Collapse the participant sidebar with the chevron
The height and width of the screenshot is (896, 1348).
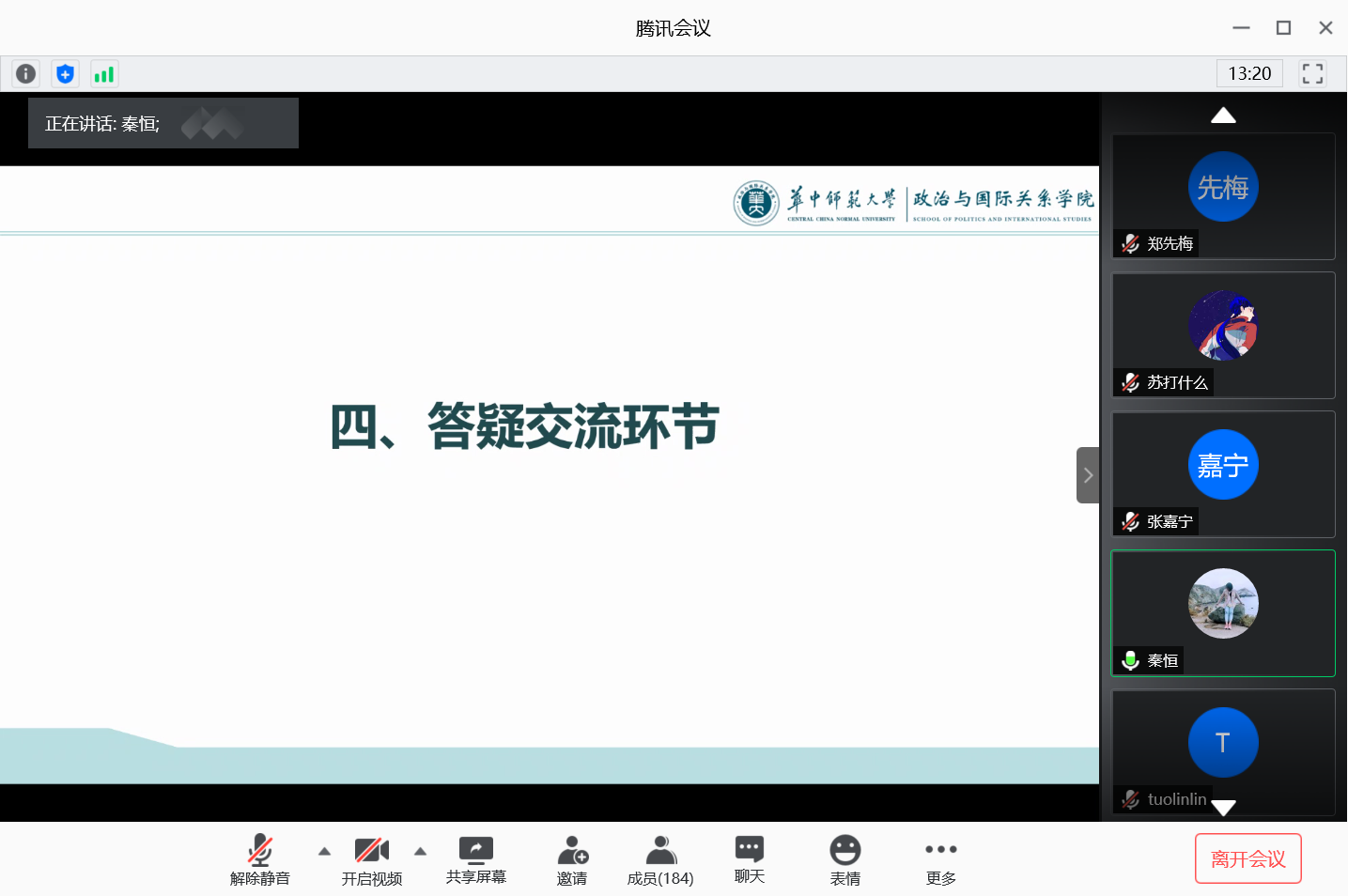pyautogui.click(x=1088, y=475)
